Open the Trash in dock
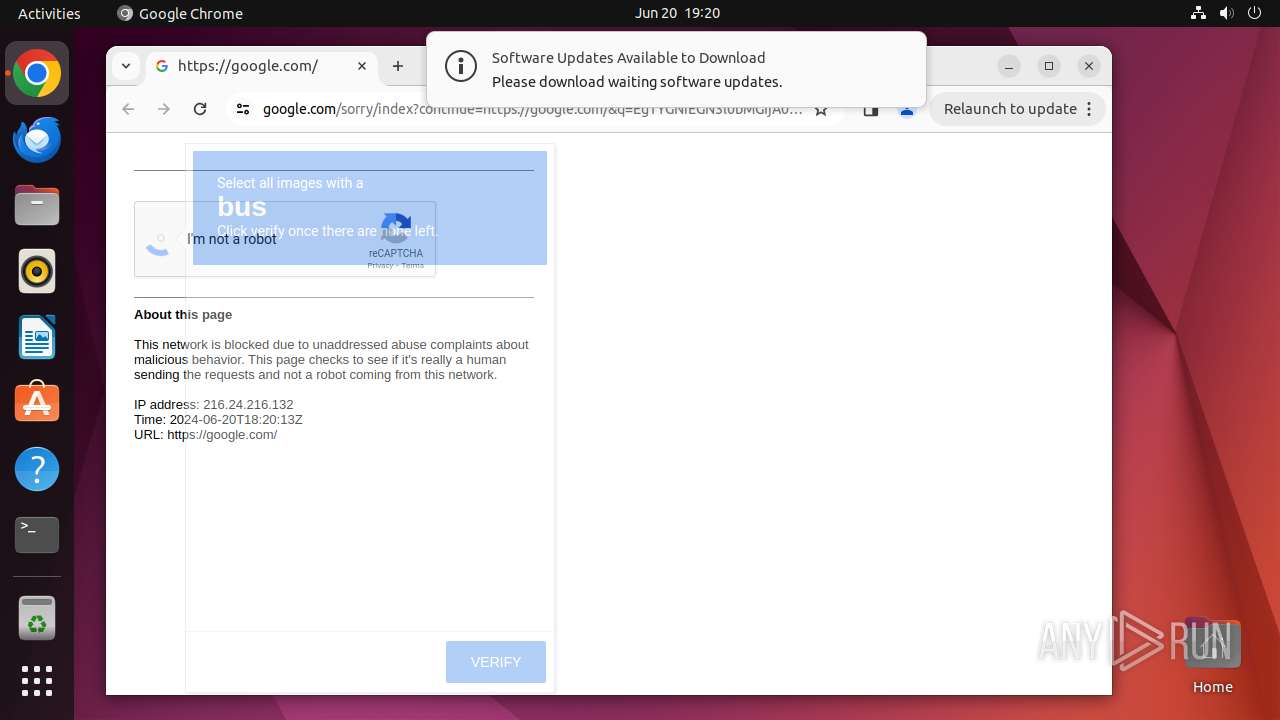 pos(37,617)
